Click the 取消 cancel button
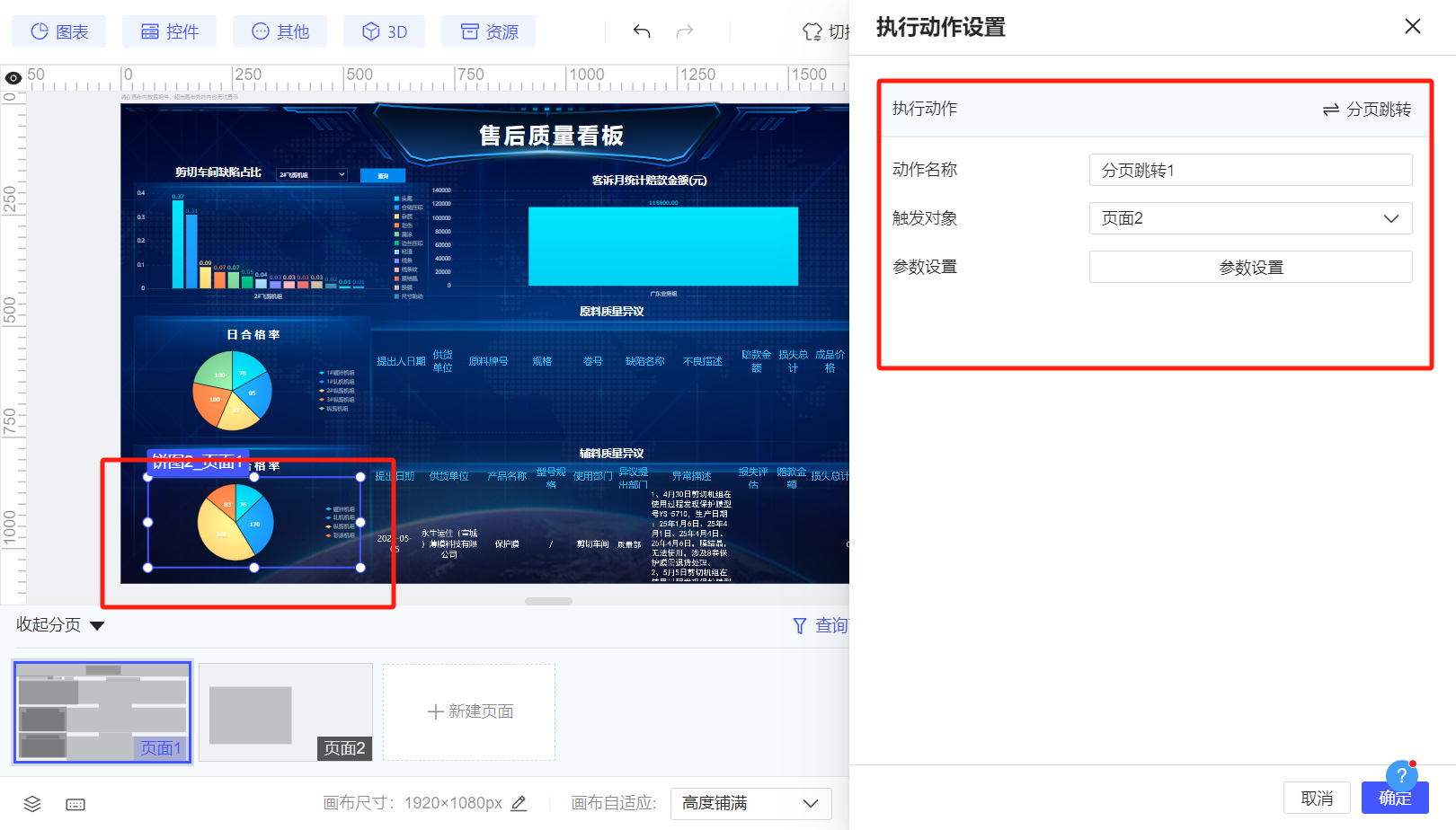This screenshot has height=830, width=1456. click(1317, 798)
